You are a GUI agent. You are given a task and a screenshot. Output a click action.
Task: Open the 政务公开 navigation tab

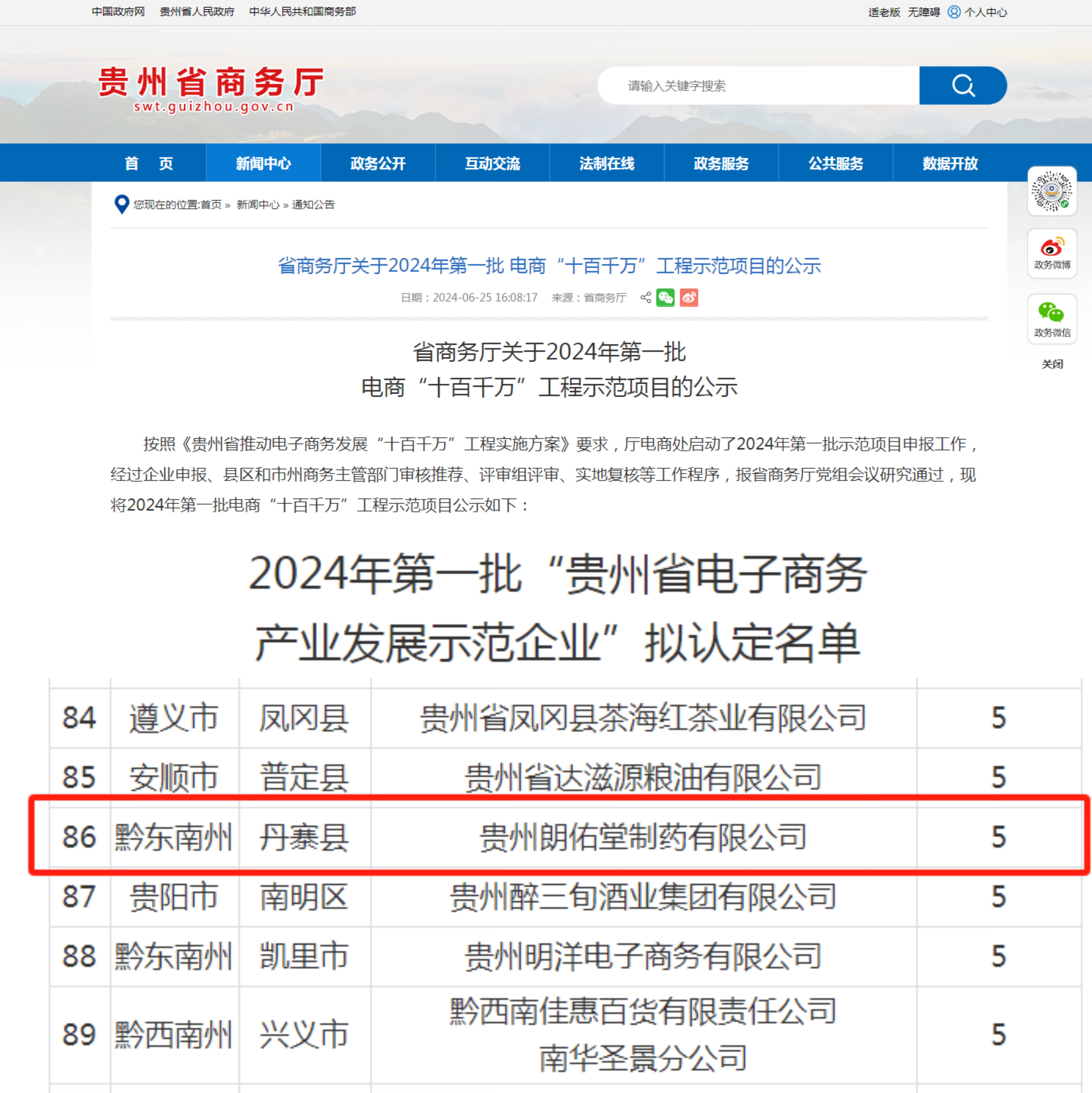pos(378,163)
